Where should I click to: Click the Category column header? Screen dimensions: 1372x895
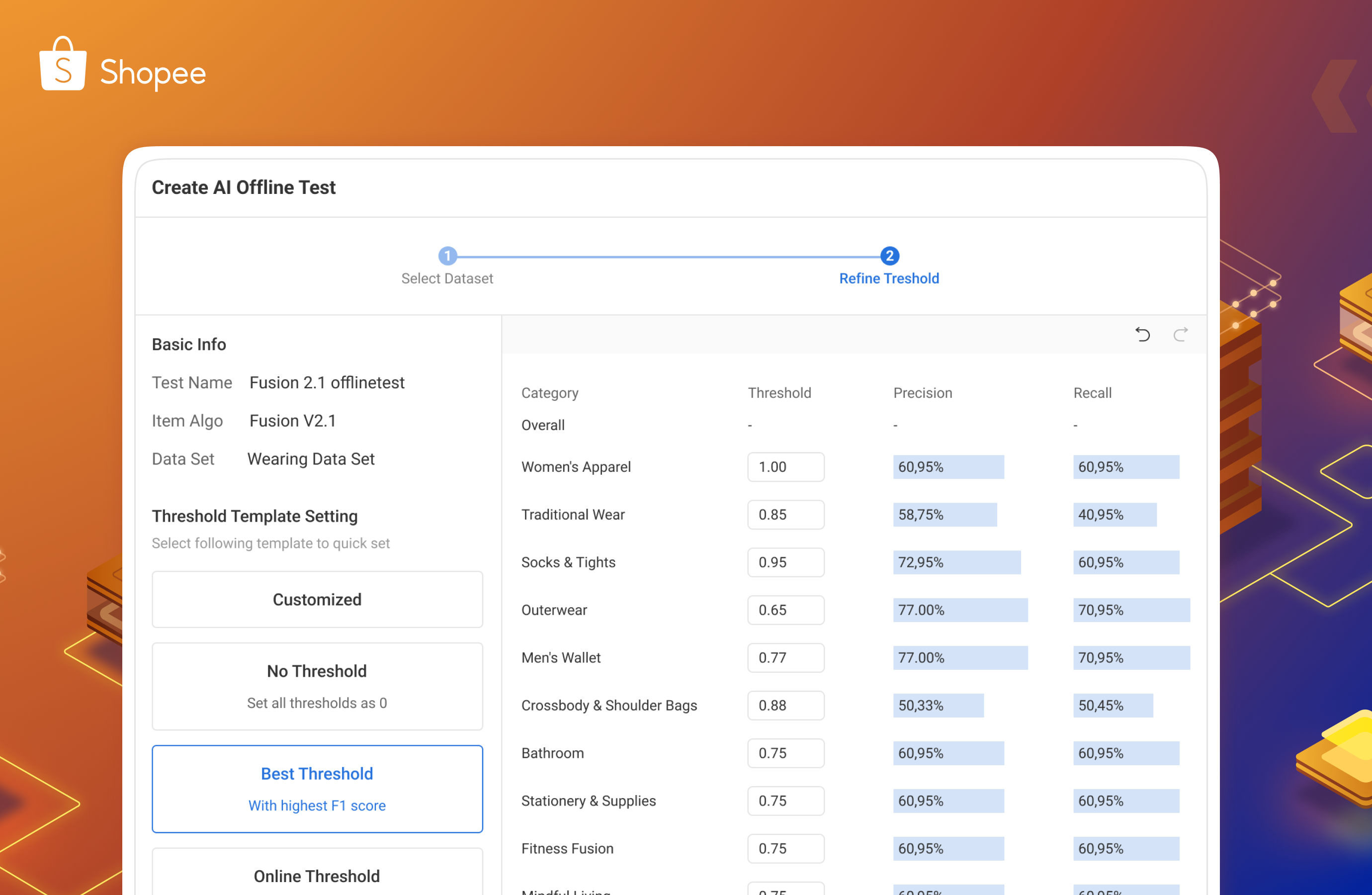[x=550, y=393]
